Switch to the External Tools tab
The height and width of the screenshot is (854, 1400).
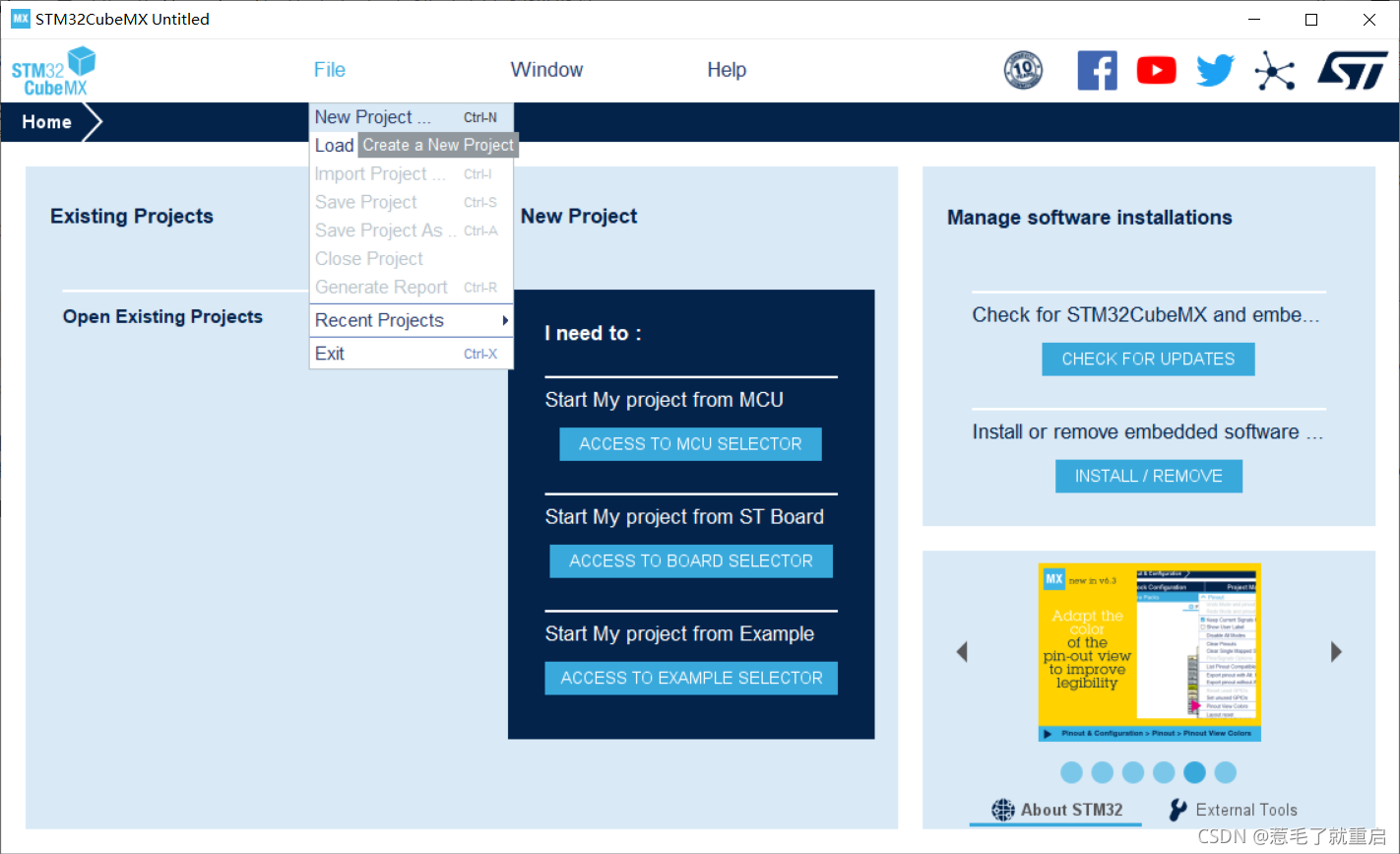pyautogui.click(x=1233, y=810)
